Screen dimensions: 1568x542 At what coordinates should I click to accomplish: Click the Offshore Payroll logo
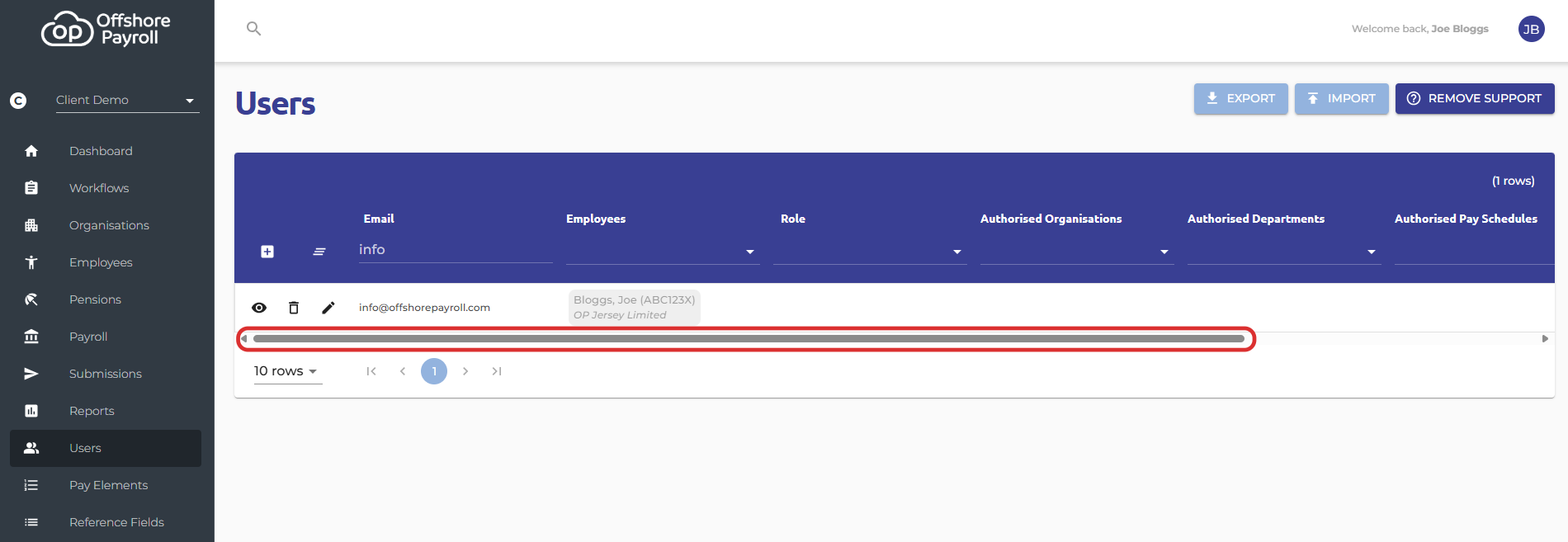tap(106, 29)
